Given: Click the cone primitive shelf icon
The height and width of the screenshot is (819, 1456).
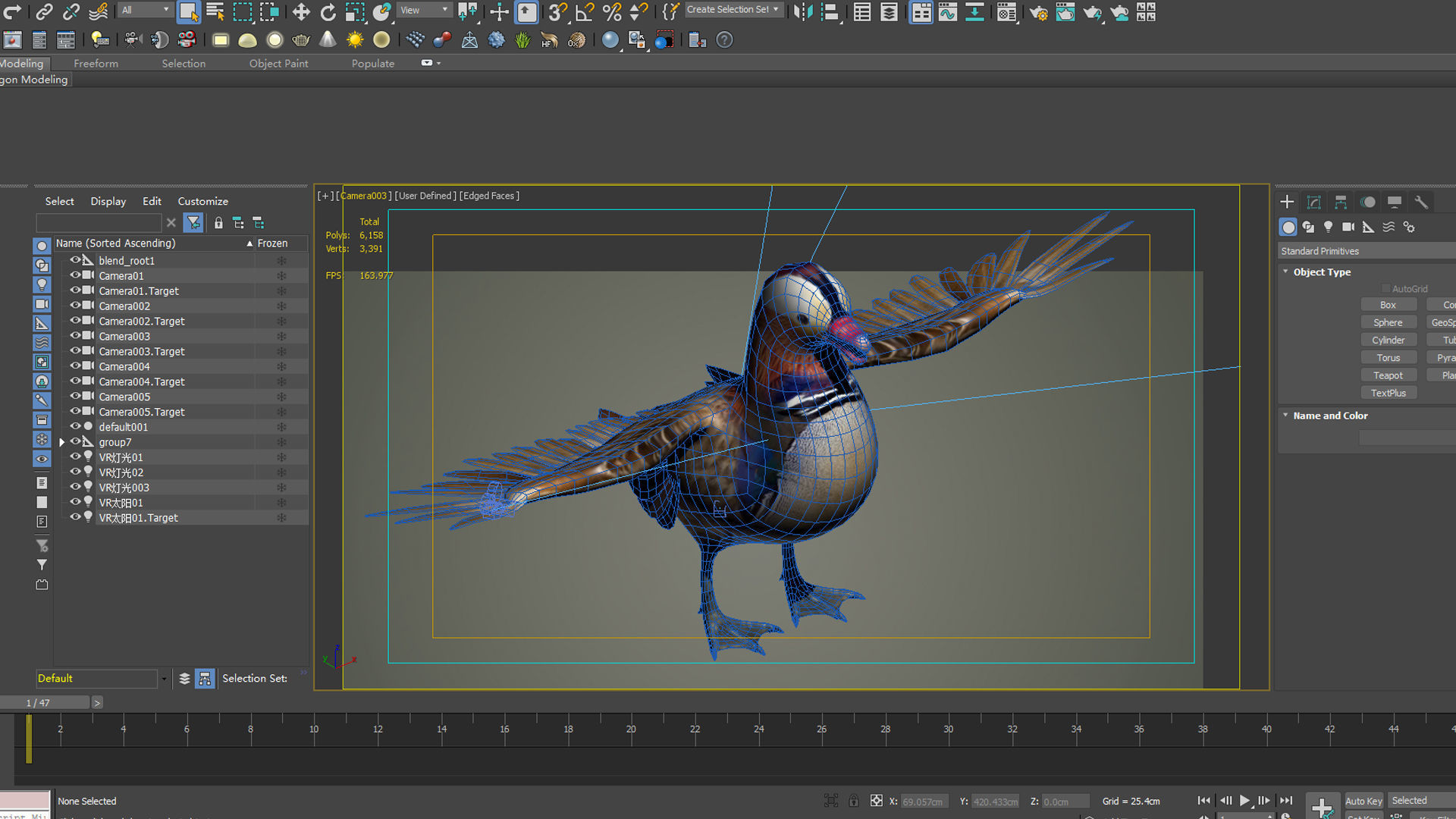Looking at the screenshot, I should tap(328, 39).
